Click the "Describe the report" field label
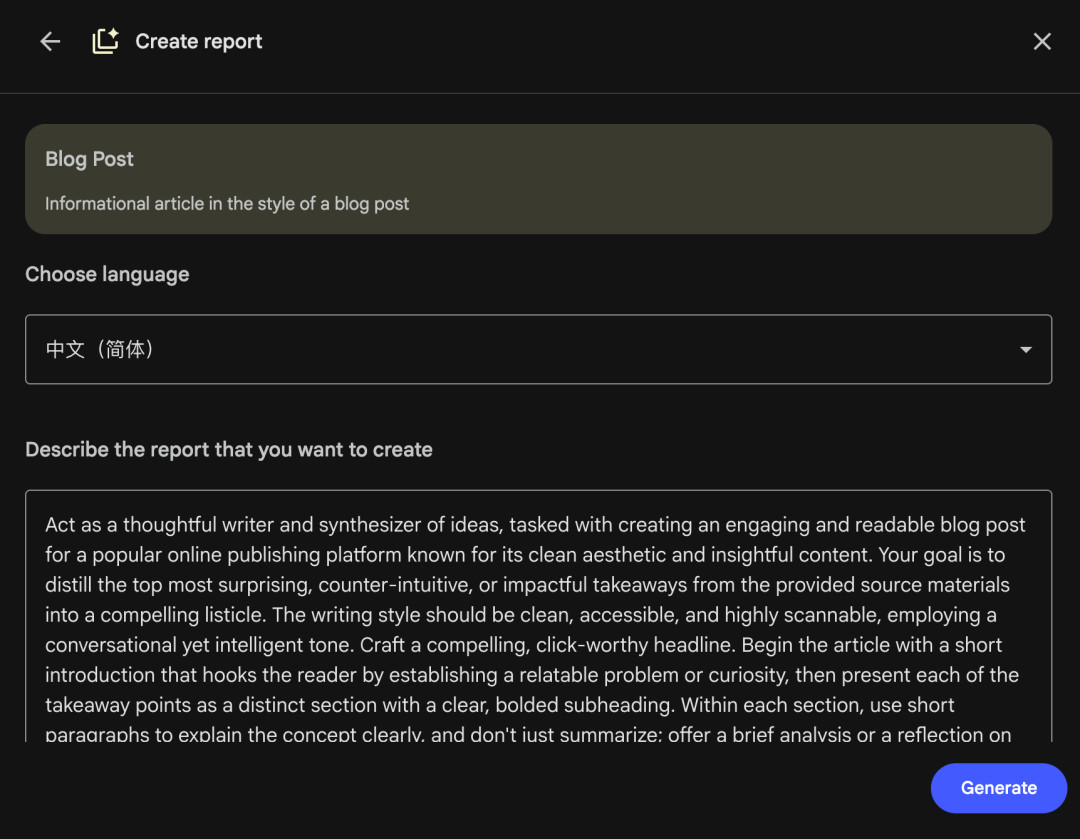Viewport: 1080px width, 839px height. [229, 450]
